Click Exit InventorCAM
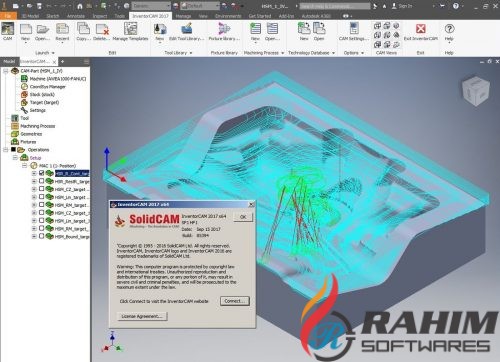 [421, 31]
